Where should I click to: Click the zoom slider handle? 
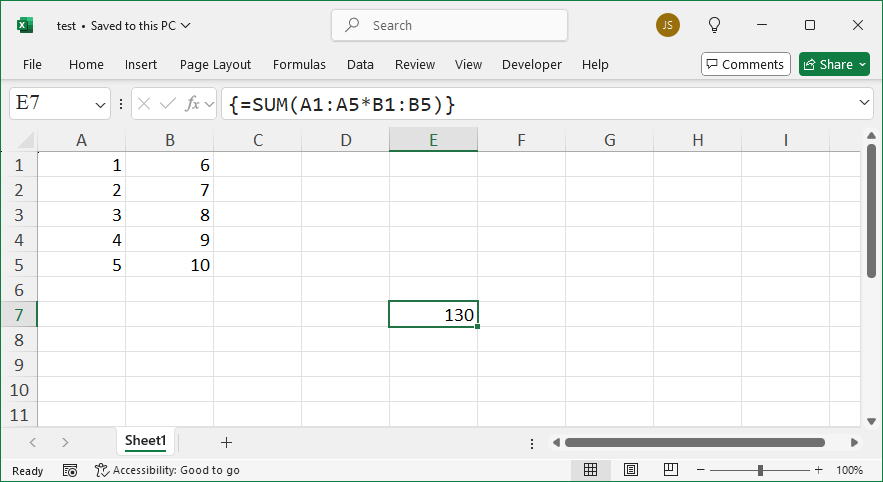[760, 470]
